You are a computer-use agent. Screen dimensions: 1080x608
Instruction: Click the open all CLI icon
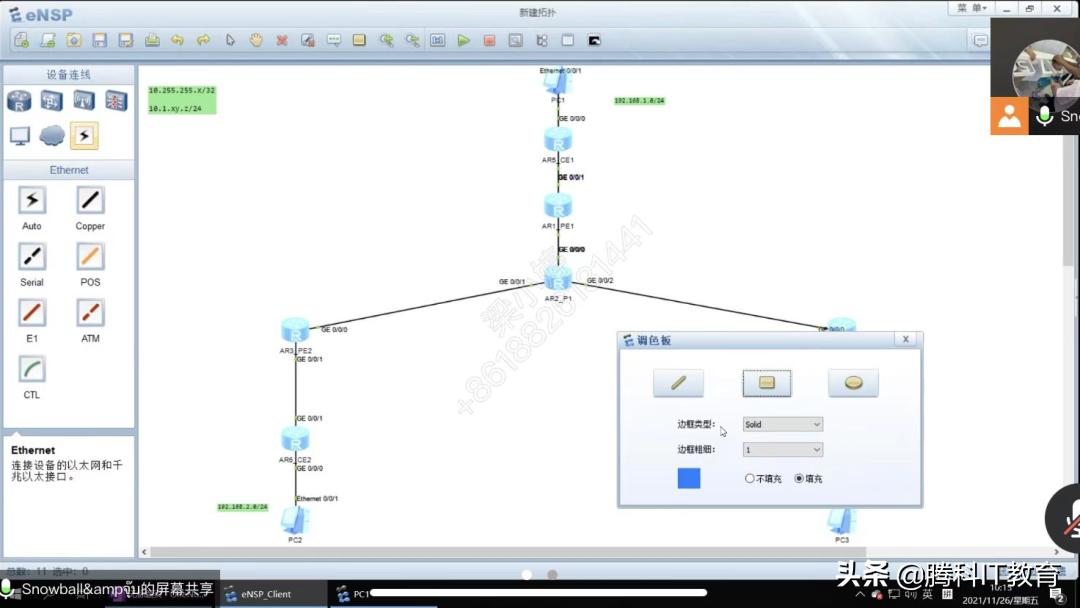594,40
